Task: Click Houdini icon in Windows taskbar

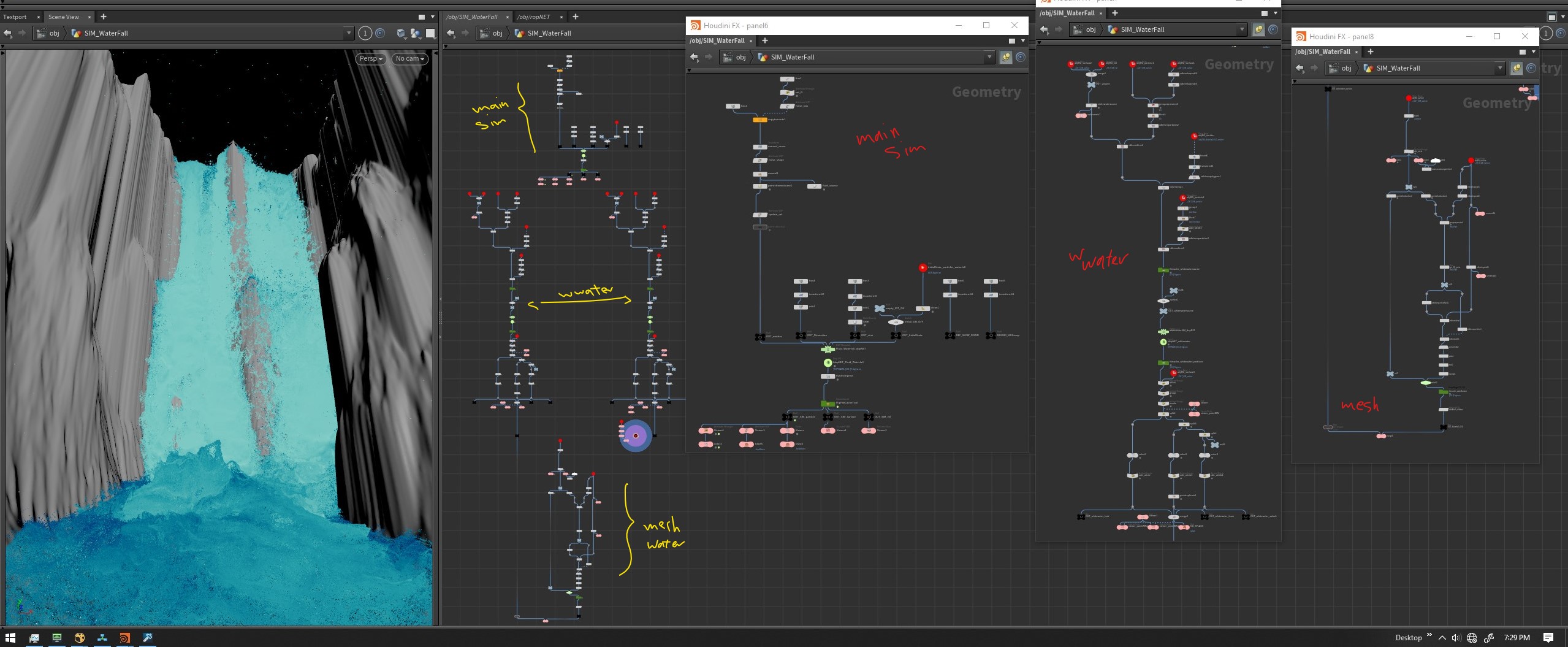Action: coord(124,638)
